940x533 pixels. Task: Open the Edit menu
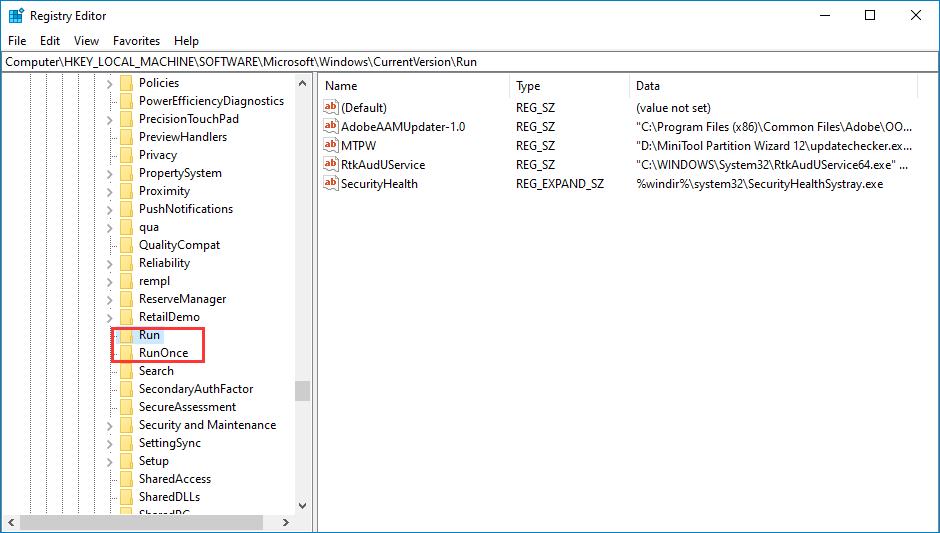(50, 41)
